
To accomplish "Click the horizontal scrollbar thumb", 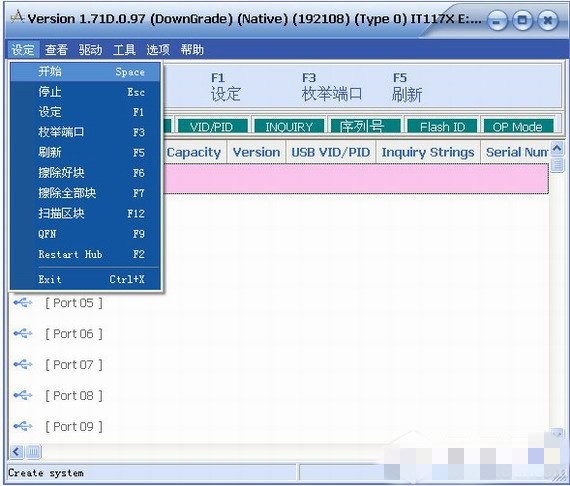I will click(x=33, y=452).
